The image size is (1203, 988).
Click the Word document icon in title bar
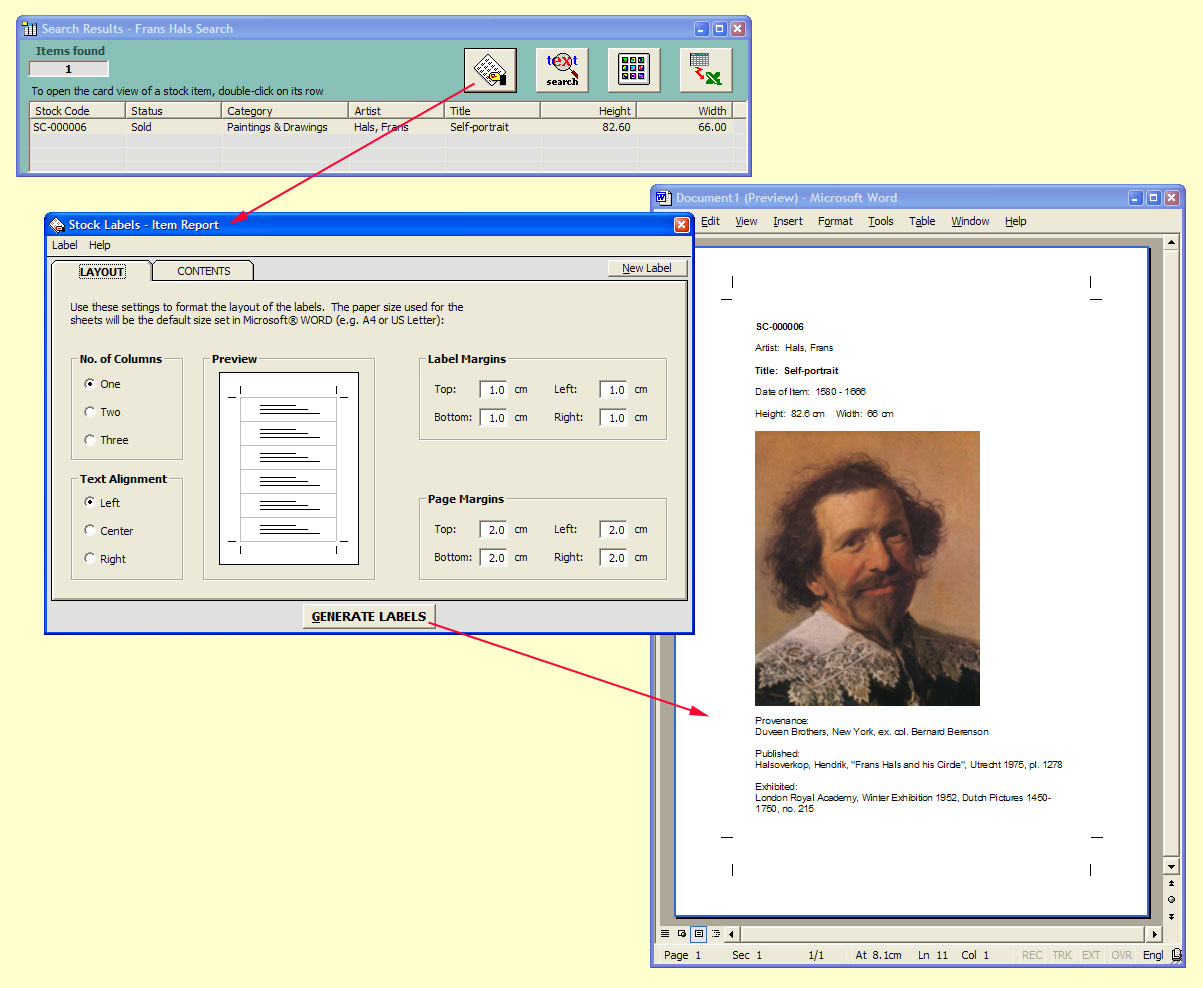click(x=664, y=198)
